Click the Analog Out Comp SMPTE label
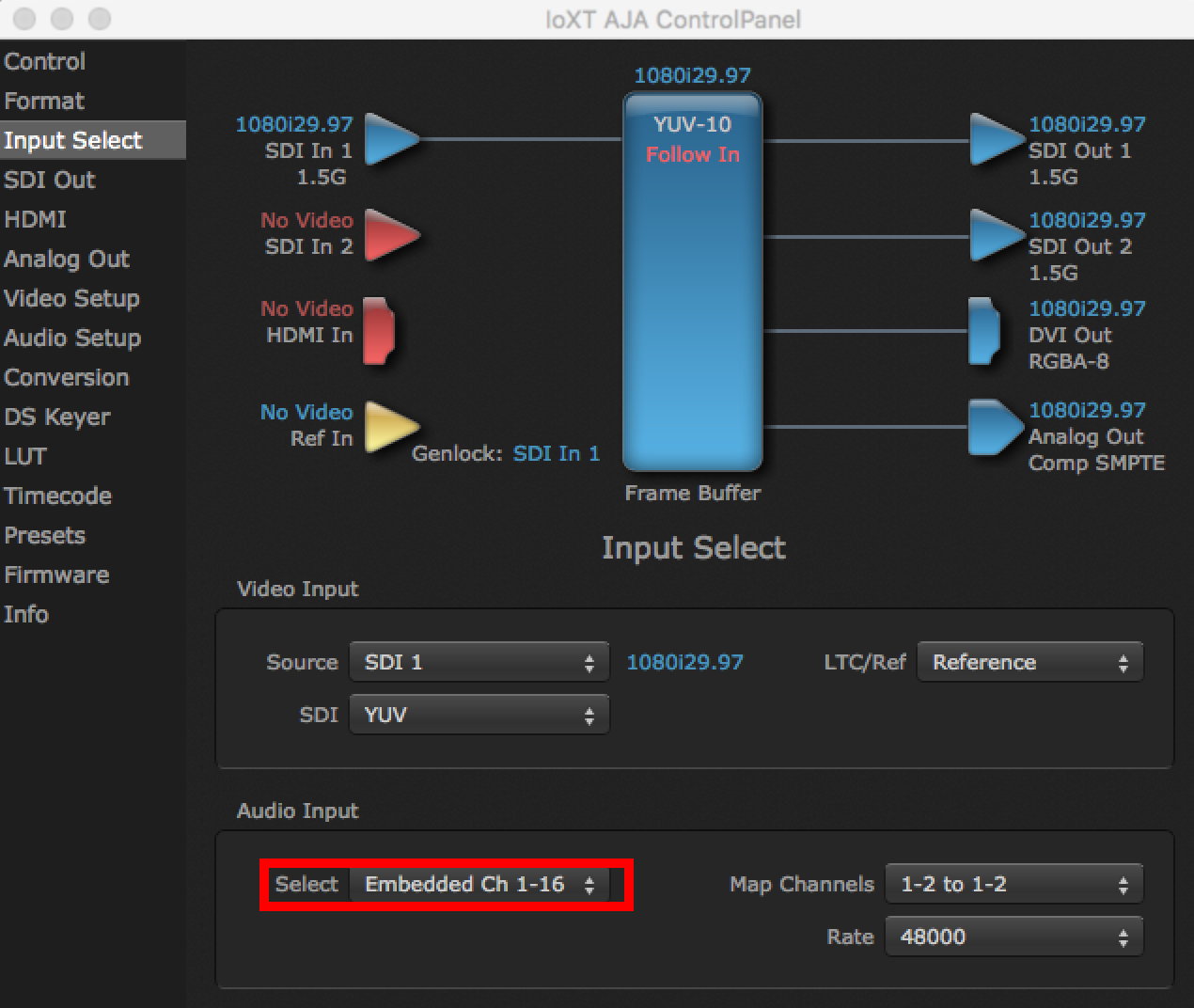 pyautogui.click(x=1096, y=449)
